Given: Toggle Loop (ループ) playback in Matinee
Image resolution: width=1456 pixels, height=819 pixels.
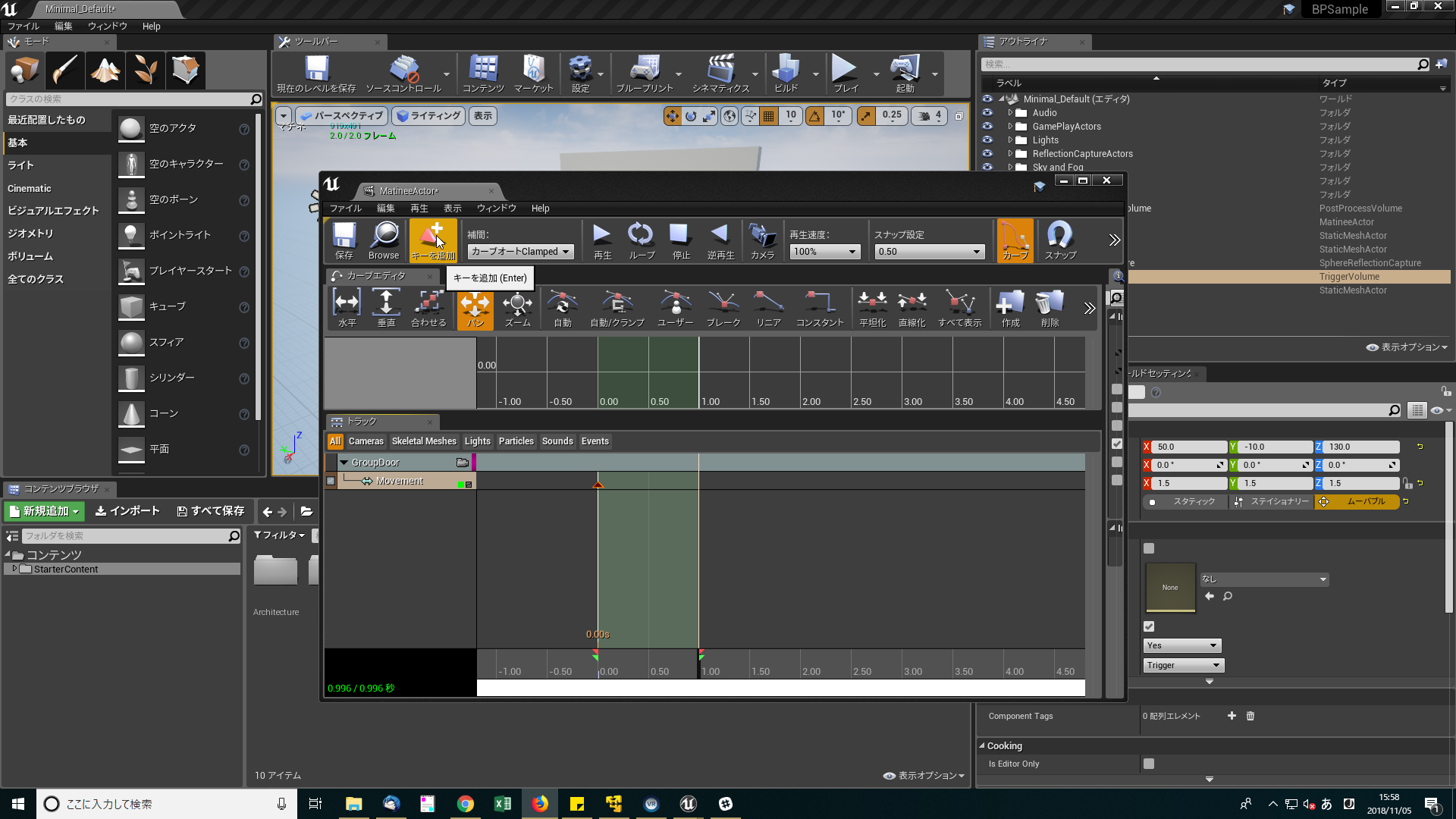Looking at the screenshot, I should click(642, 240).
